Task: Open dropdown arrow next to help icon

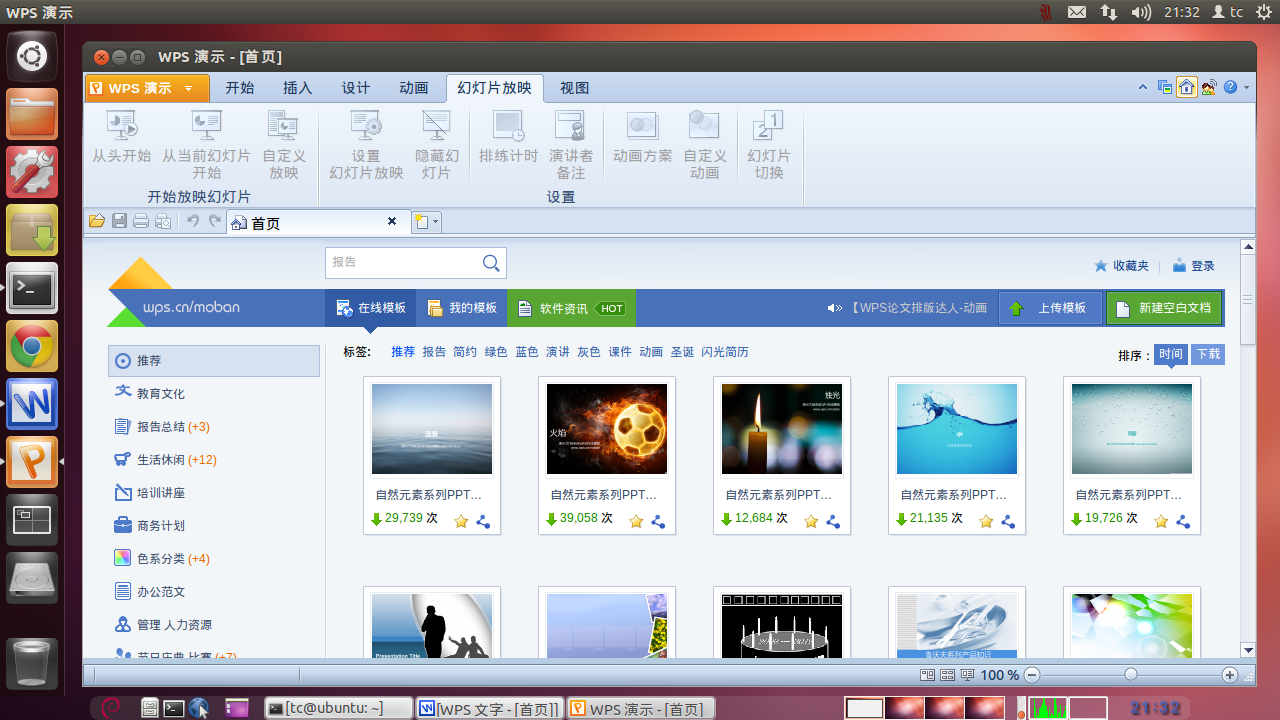Action: [x=1246, y=88]
